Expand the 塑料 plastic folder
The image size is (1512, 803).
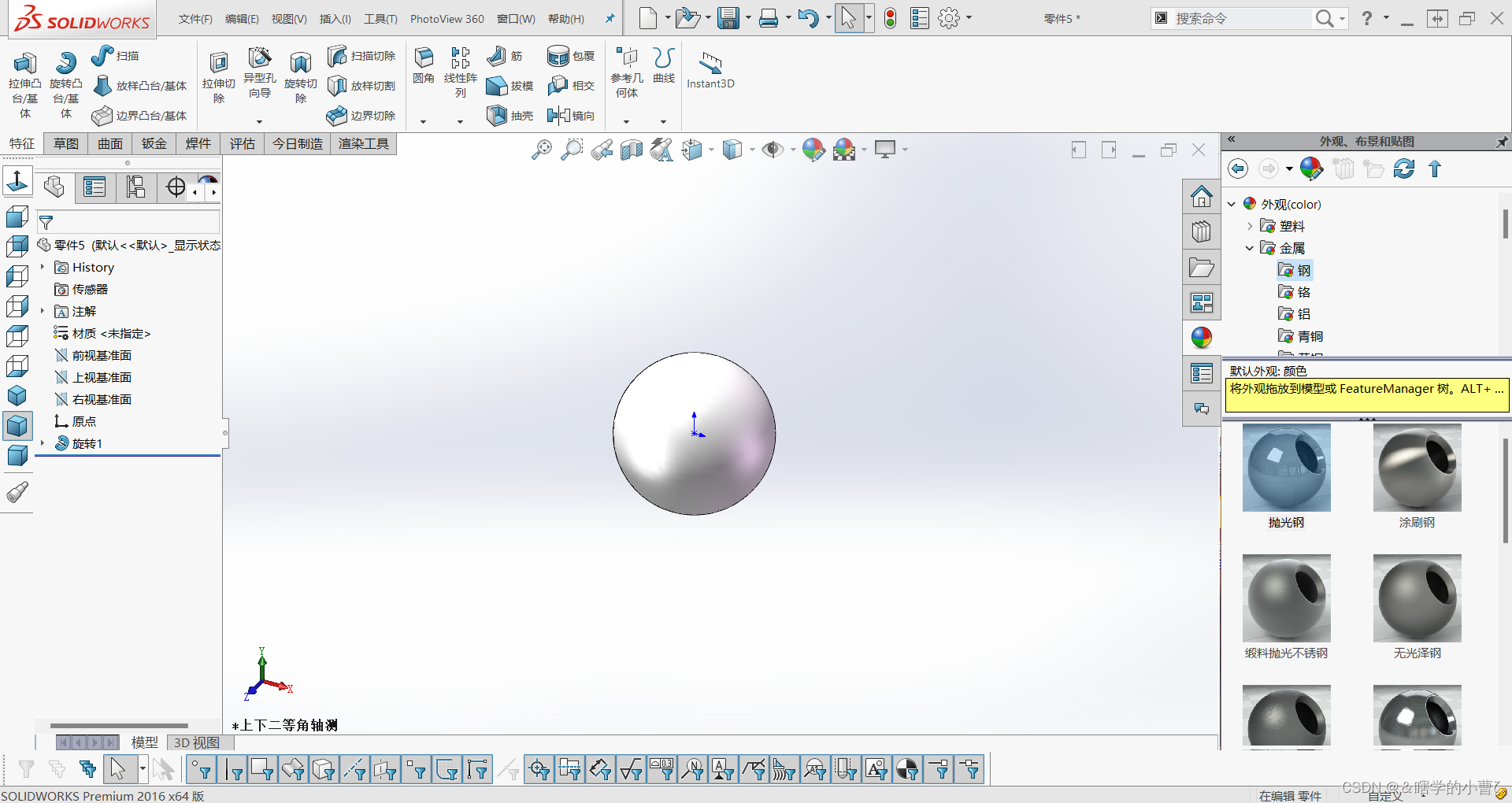(1249, 226)
